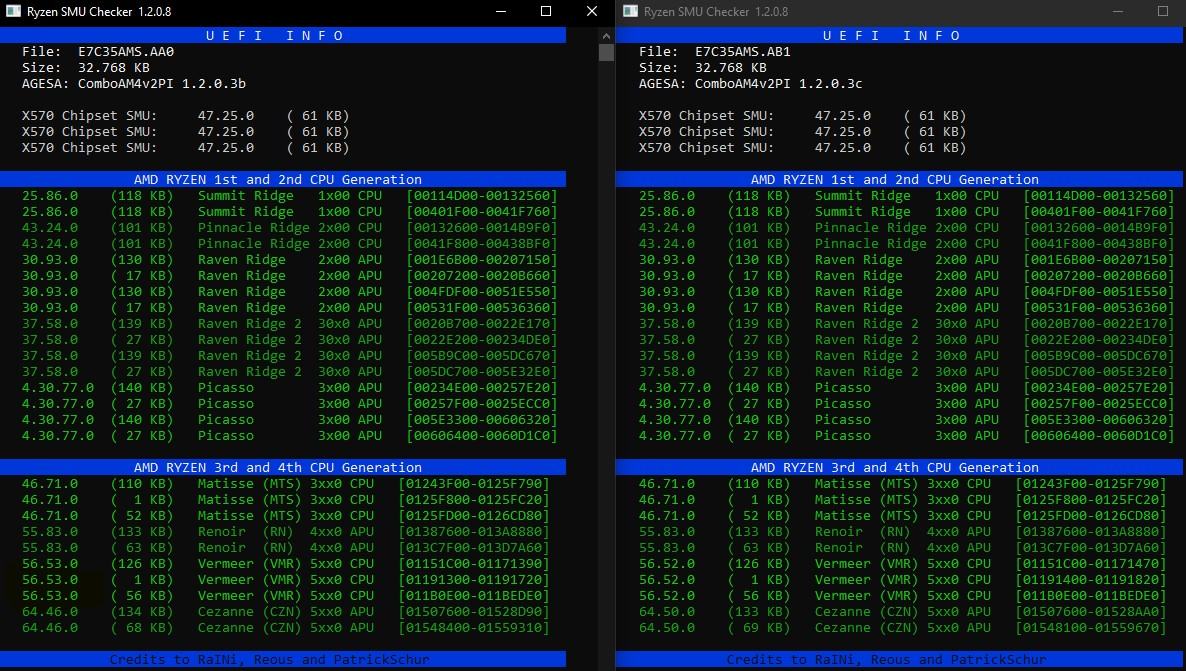
Task: Click first 'X570 Chipset SMU' line in left window
Action: [x=185, y=116]
